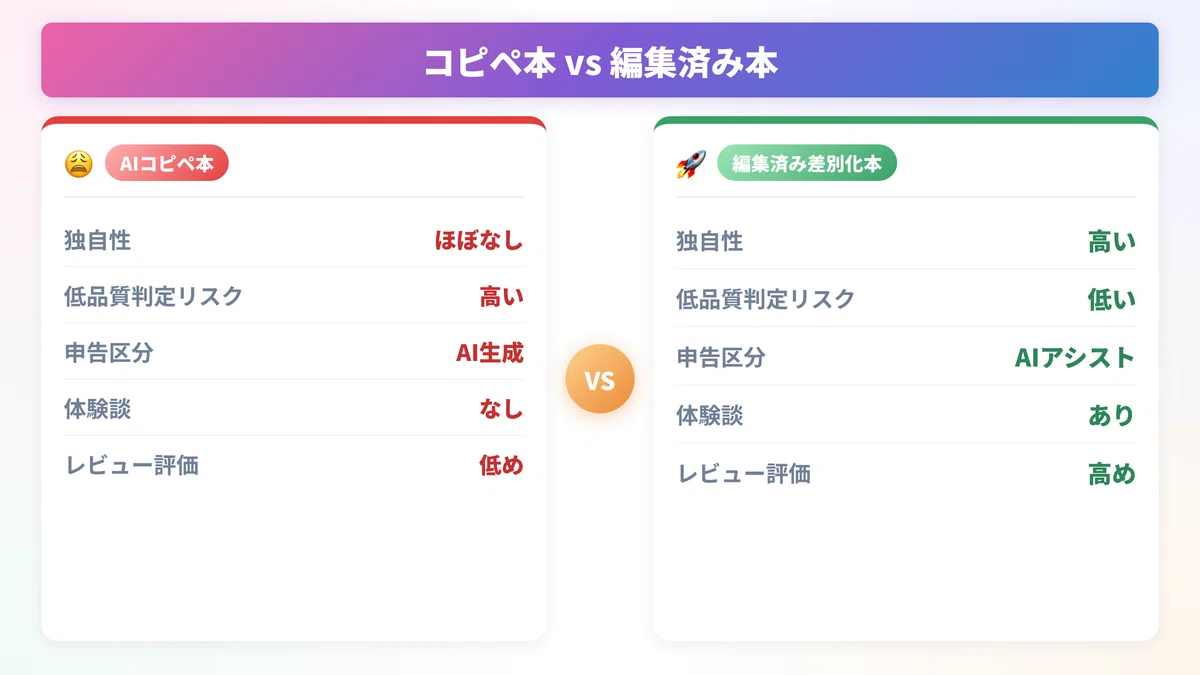Screen dimensions: 1200x675
Task: Click the green 高め review value
Action: 1112,473
